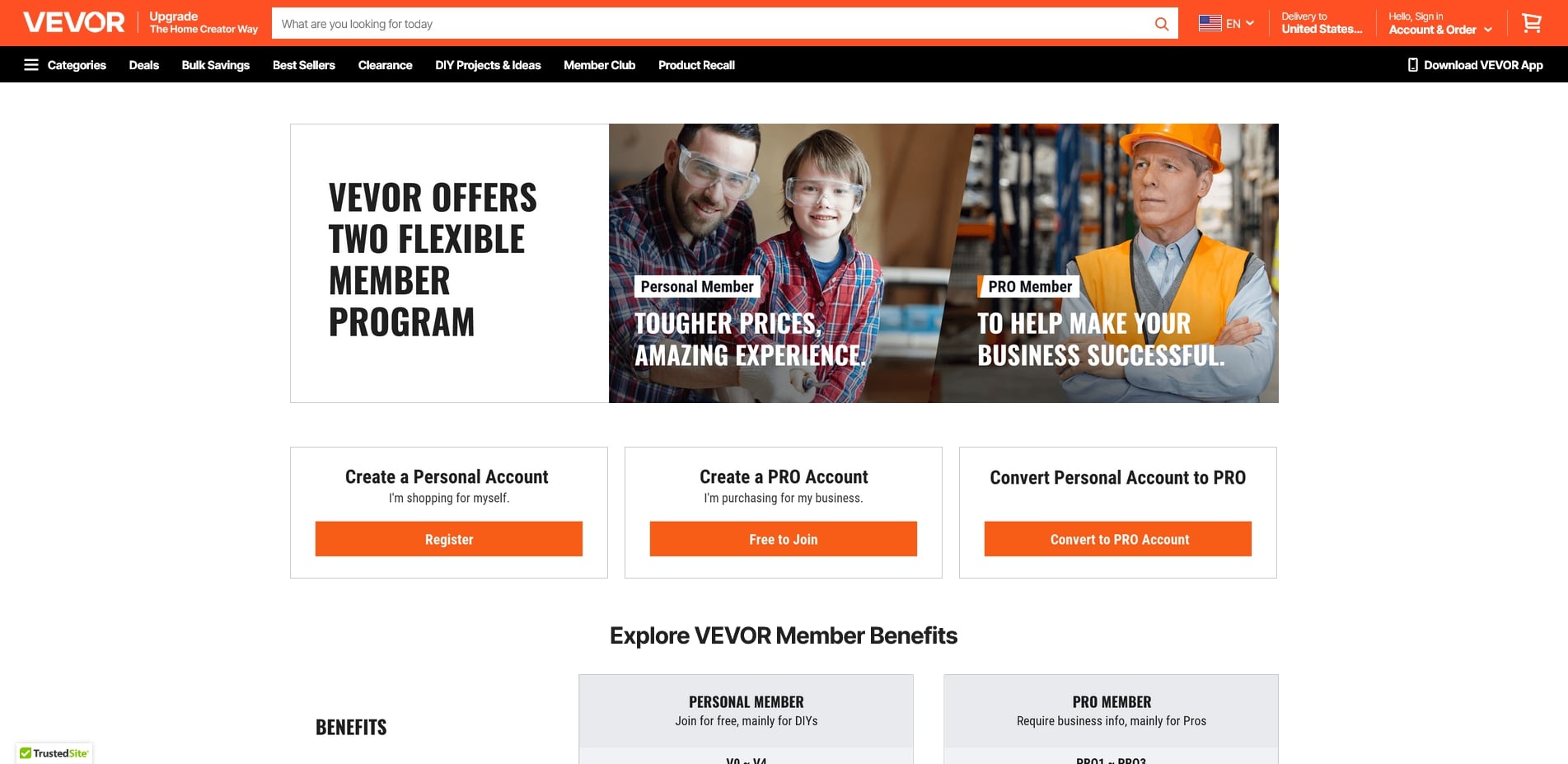Viewport: 1568px width, 764px height.
Task: Go to the Member Club page
Action: (599, 65)
